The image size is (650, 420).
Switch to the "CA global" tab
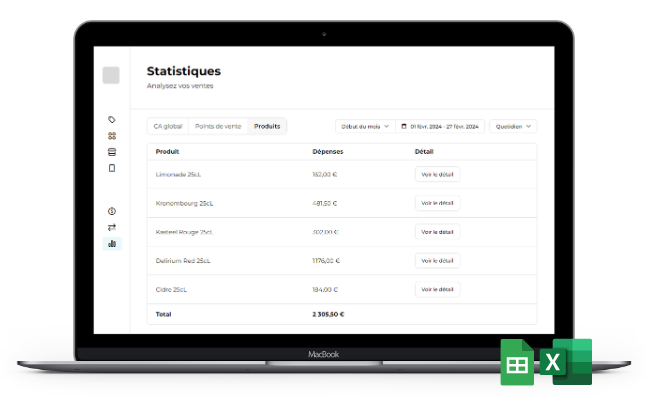click(167, 126)
